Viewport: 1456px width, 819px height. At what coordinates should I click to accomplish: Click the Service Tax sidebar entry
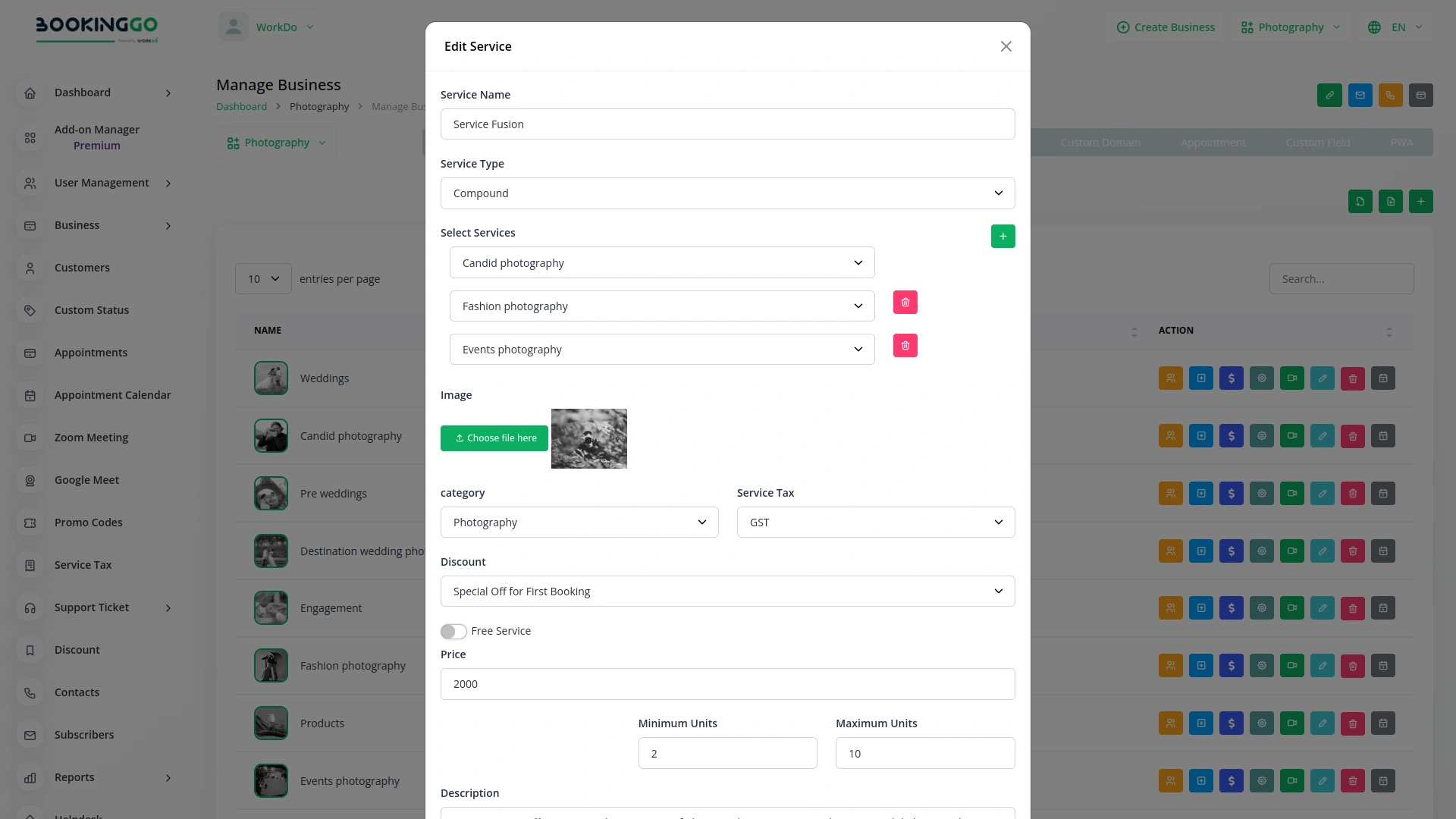tap(83, 565)
